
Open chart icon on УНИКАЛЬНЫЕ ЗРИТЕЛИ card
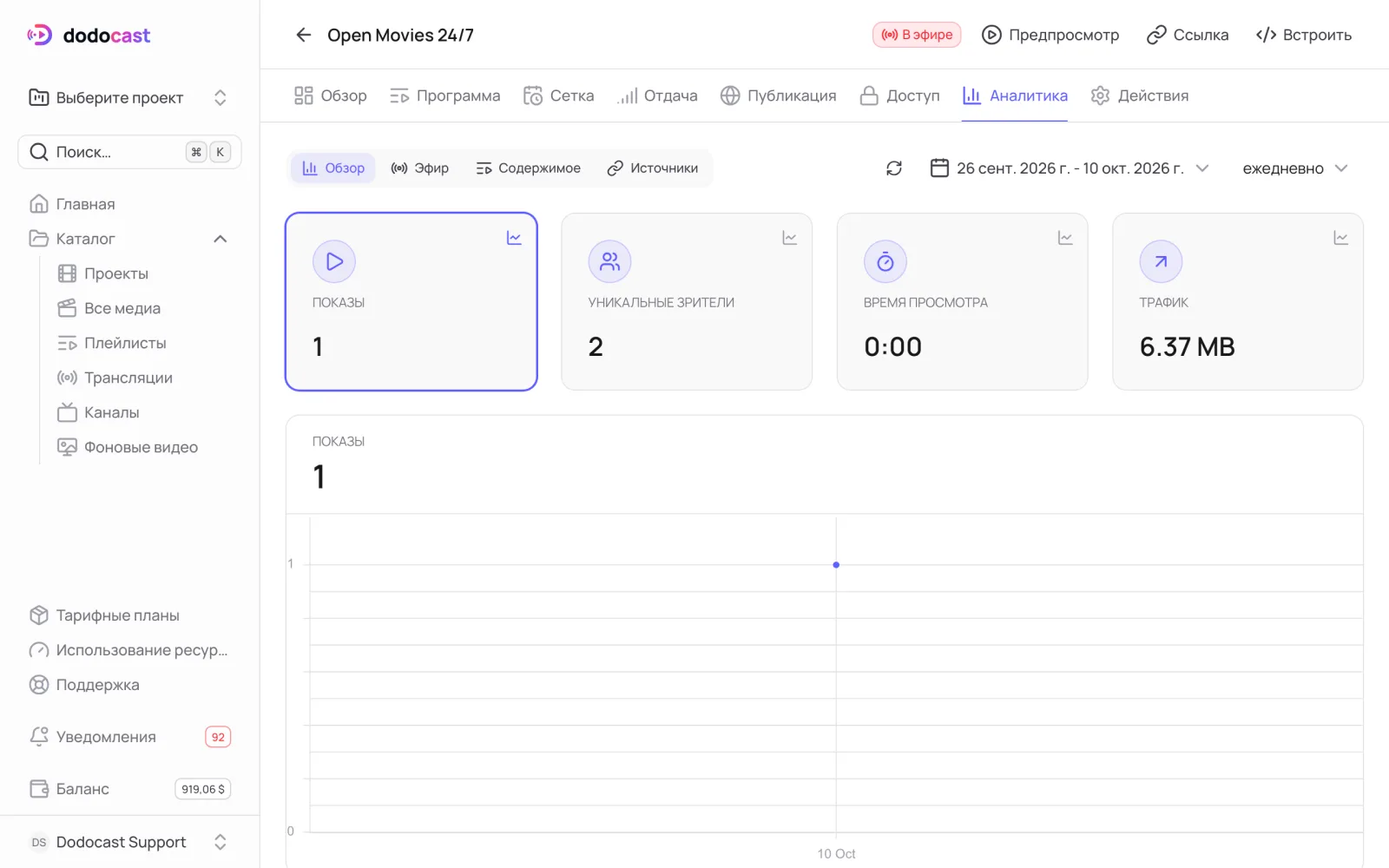click(789, 238)
